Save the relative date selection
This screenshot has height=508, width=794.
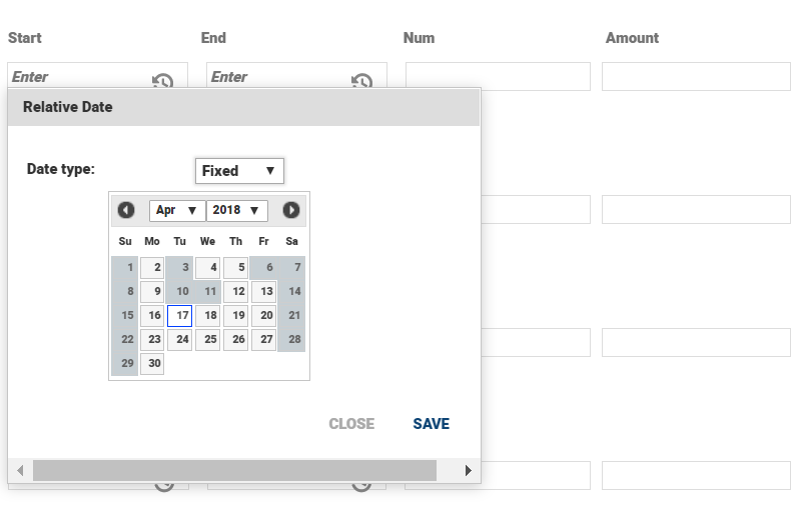tap(431, 424)
